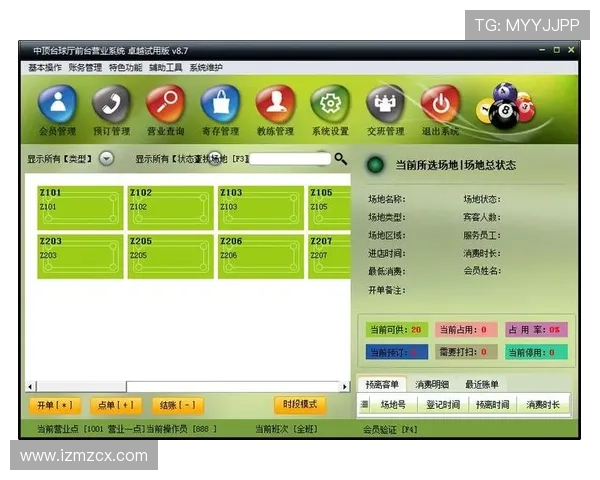Viewport: 600px width, 480px height.
Task: Minimize the window
Action: pyautogui.click(x=542, y=50)
